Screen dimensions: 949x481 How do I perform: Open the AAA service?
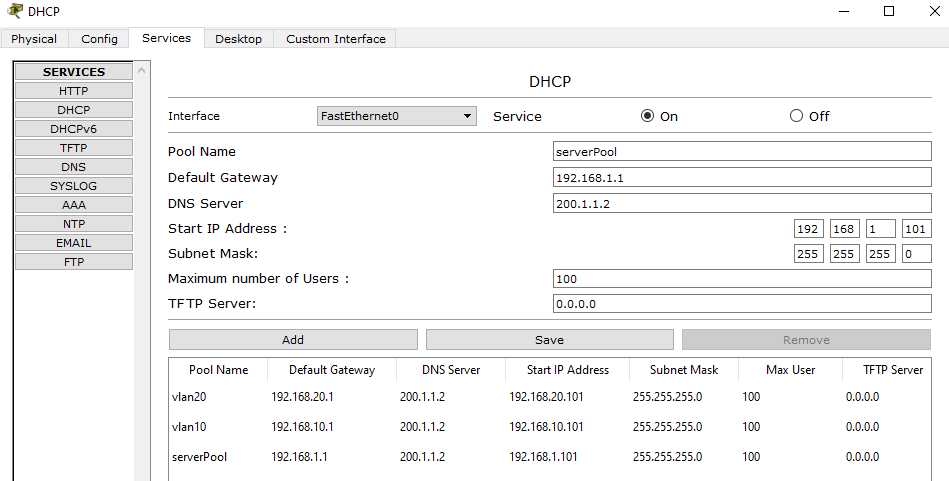click(74, 205)
